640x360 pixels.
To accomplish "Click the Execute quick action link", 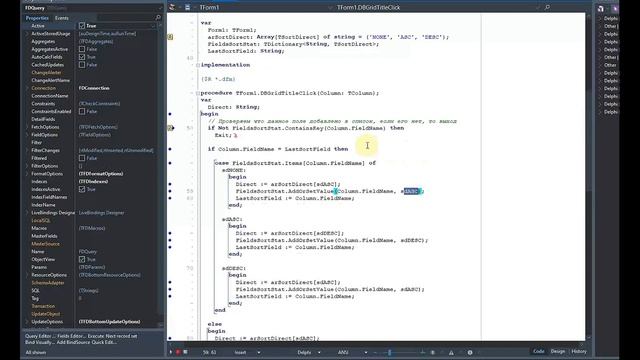I will [x=96, y=336].
